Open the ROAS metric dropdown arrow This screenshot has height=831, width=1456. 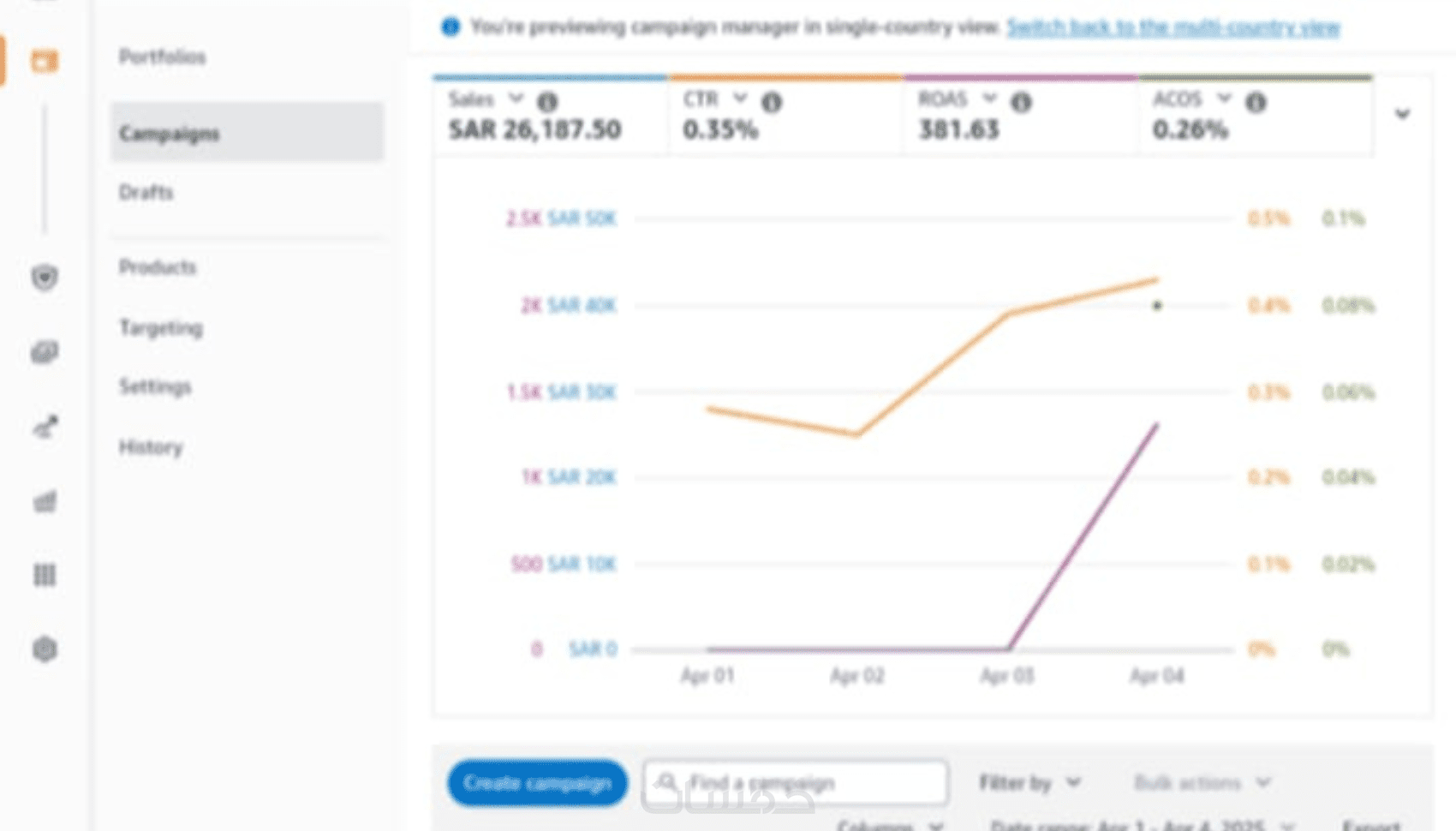pyautogui.click(x=989, y=99)
